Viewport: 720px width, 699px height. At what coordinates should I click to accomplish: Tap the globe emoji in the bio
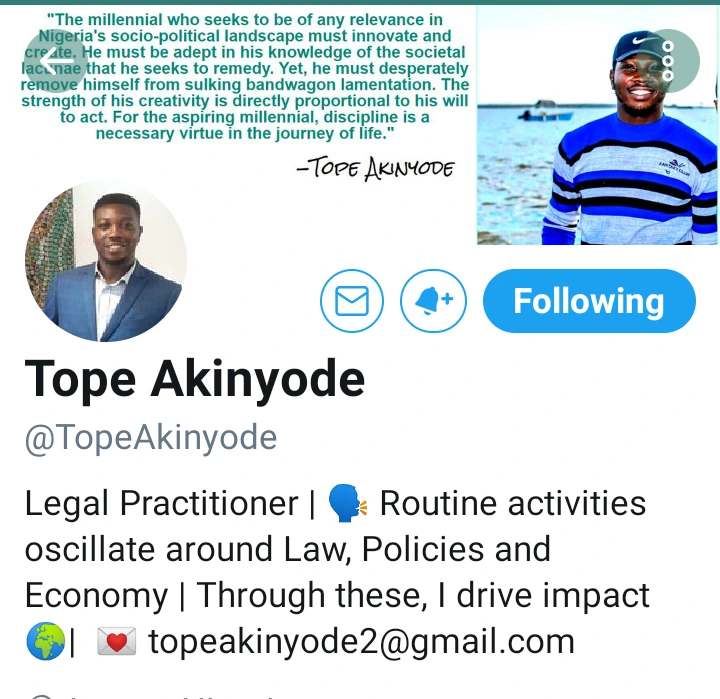[x=45, y=641]
